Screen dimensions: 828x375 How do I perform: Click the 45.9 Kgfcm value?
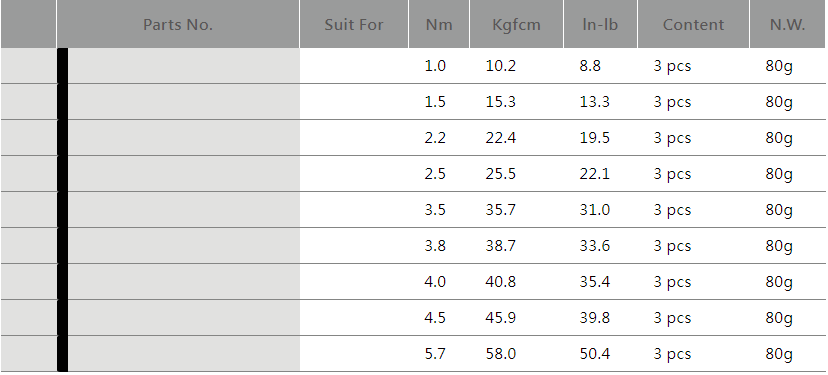[501, 317]
